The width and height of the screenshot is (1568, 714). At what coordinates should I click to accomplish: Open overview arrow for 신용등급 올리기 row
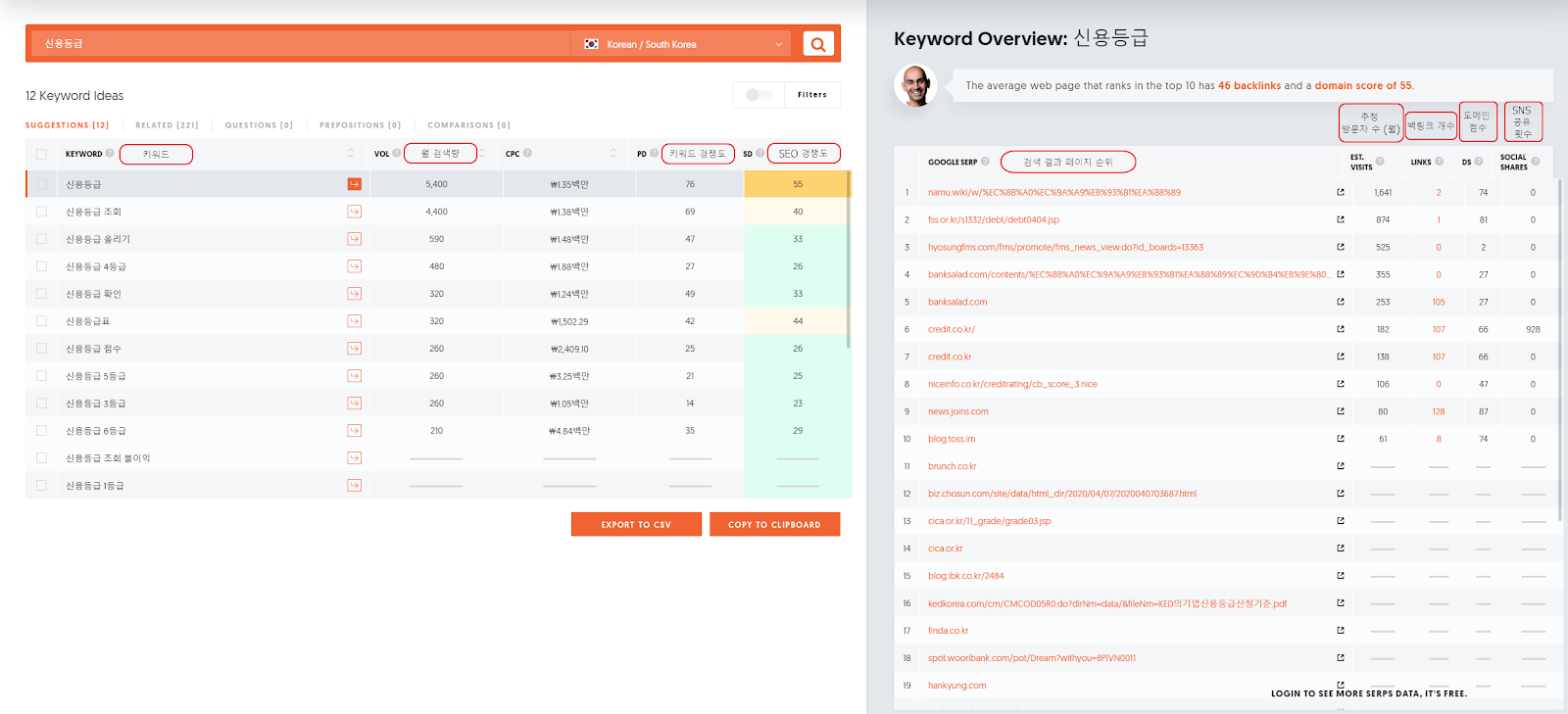pyautogui.click(x=354, y=239)
